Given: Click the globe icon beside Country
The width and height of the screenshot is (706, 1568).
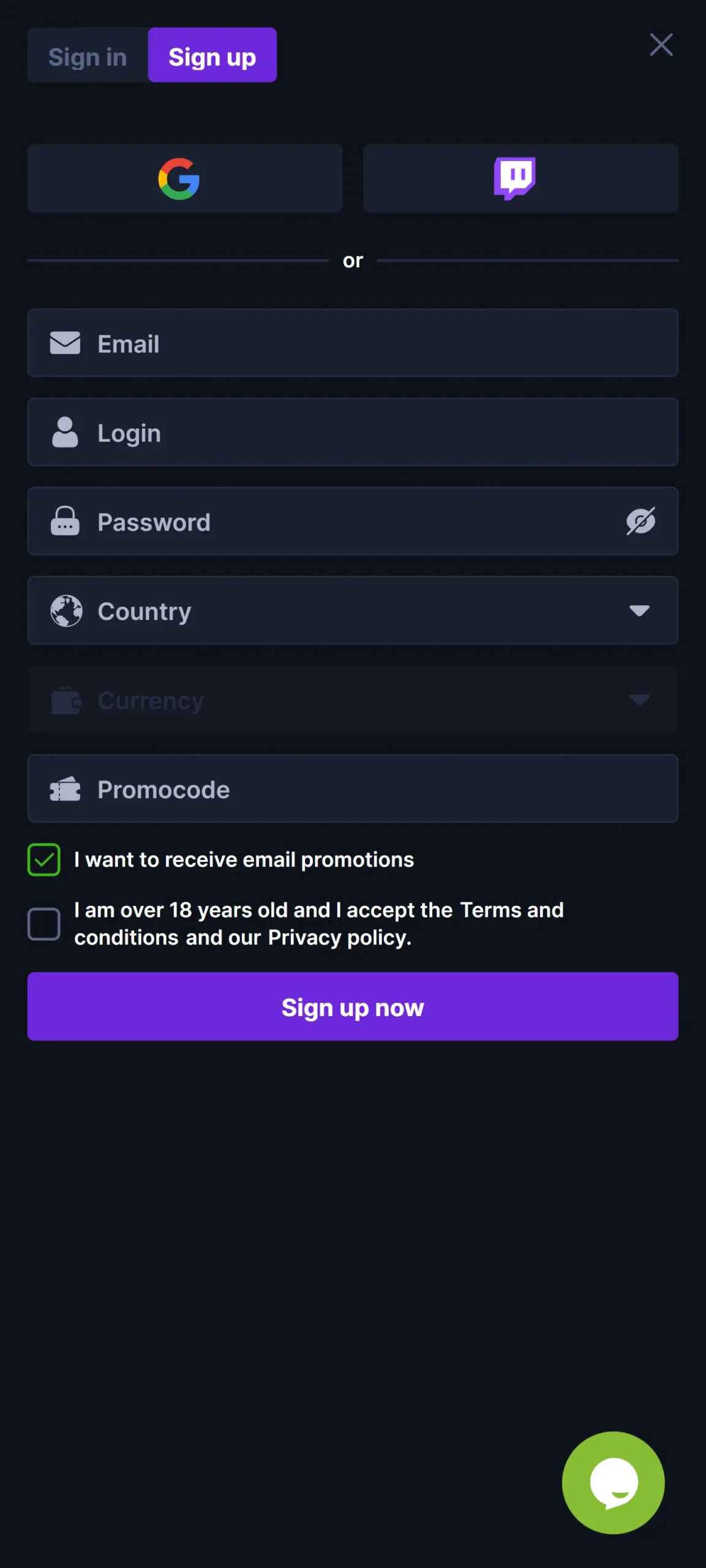Looking at the screenshot, I should 66,611.
